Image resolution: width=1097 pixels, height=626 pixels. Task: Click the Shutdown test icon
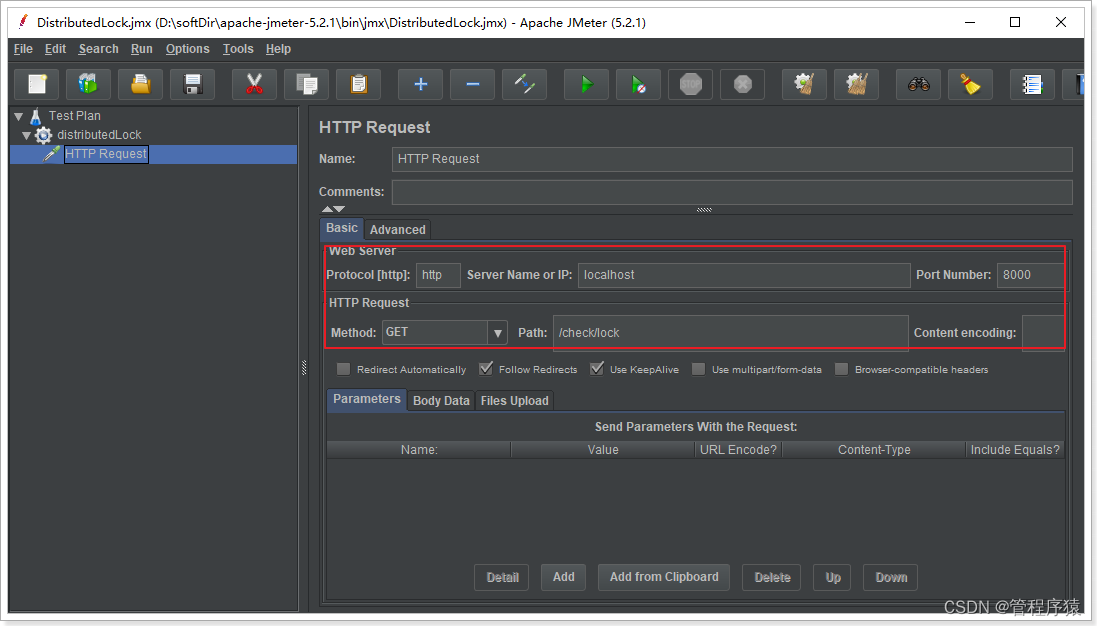coord(742,85)
